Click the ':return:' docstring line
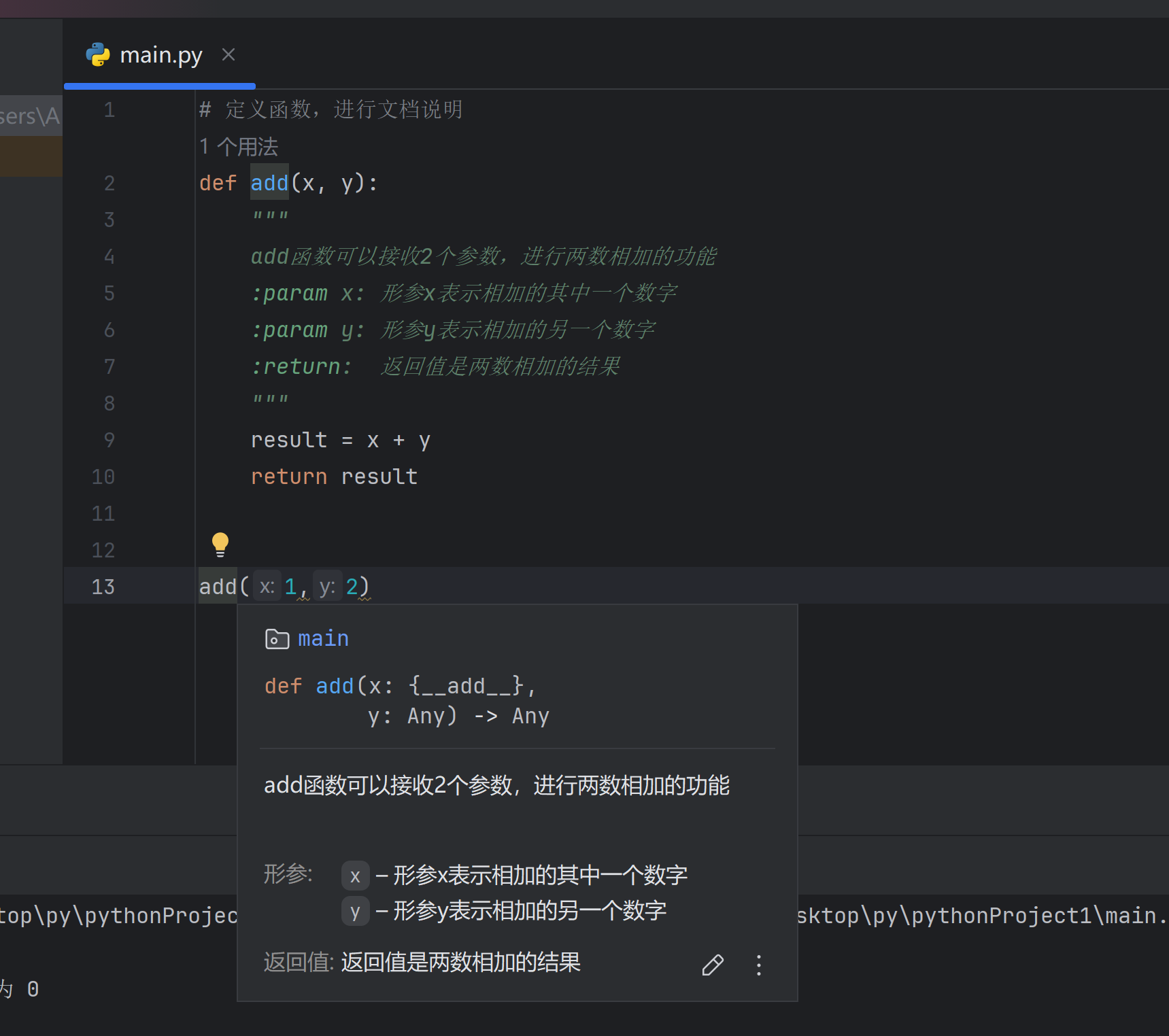 click(435, 366)
